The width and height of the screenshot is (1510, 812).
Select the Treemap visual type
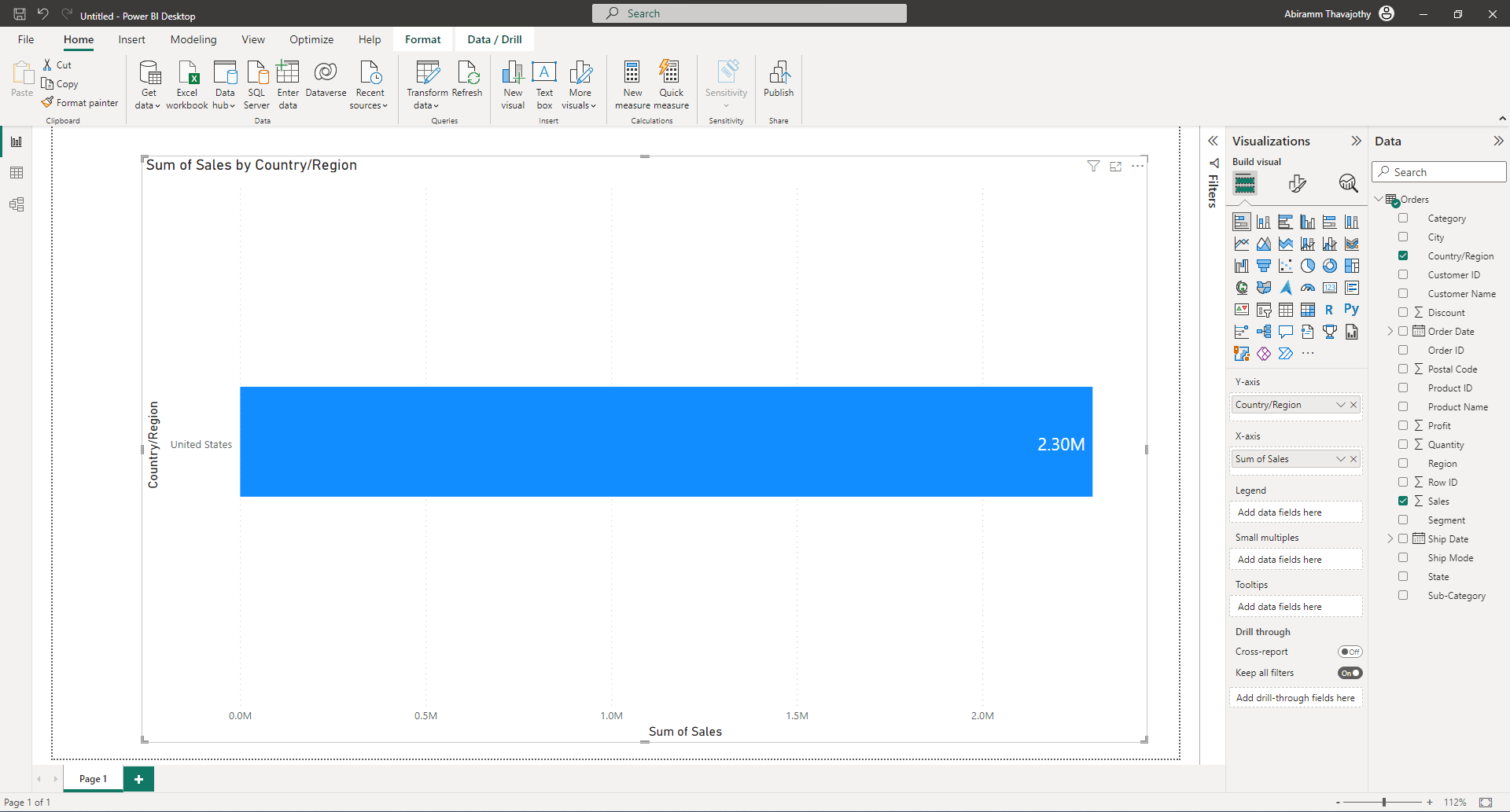click(1352, 266)
